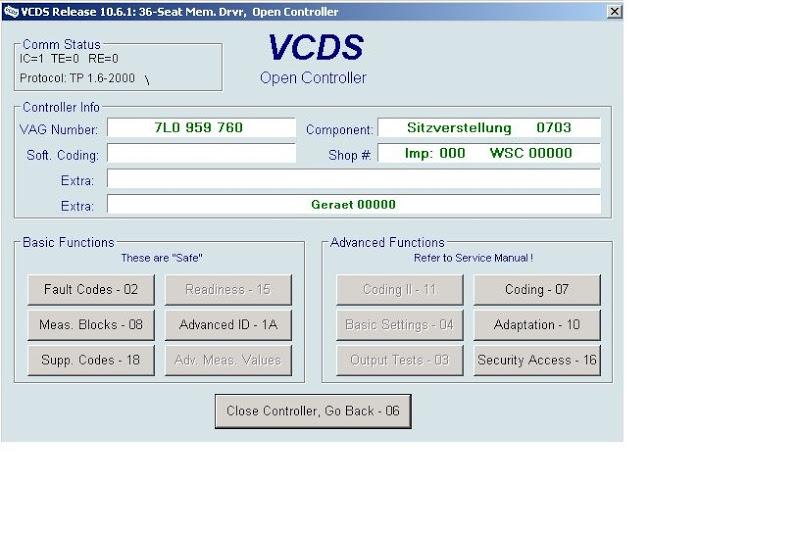Click the Basic Settings - 04 button
This screenshot has height=533, width=800.
coord(399,325)
